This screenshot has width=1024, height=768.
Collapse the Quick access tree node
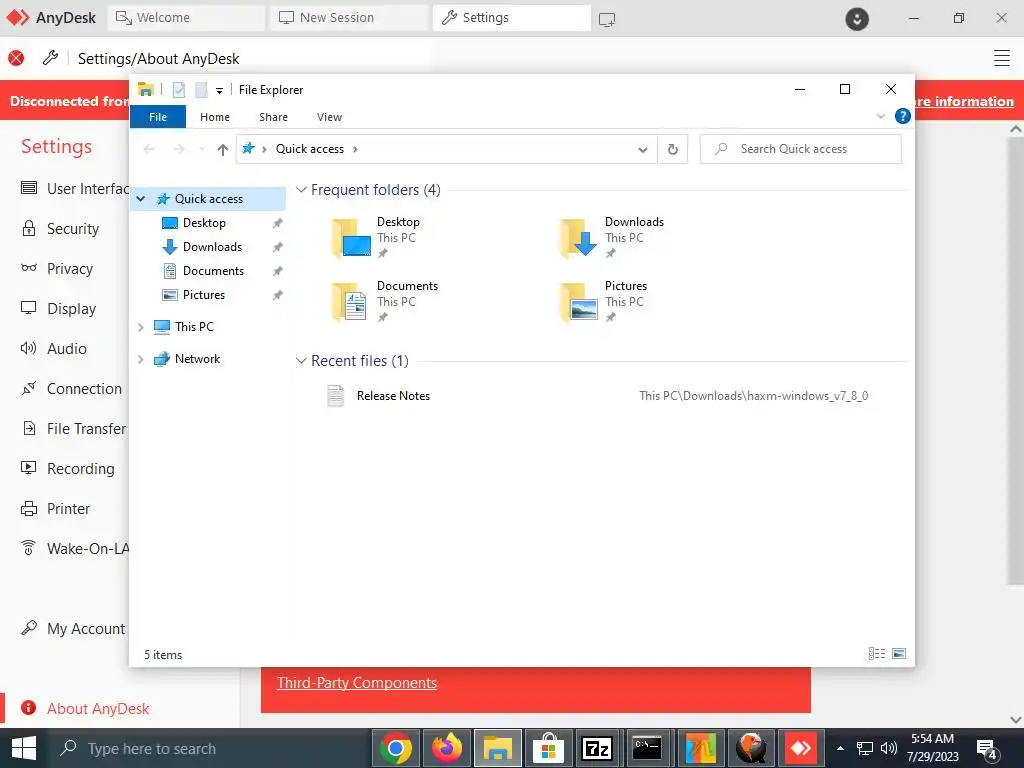(140, 199)
